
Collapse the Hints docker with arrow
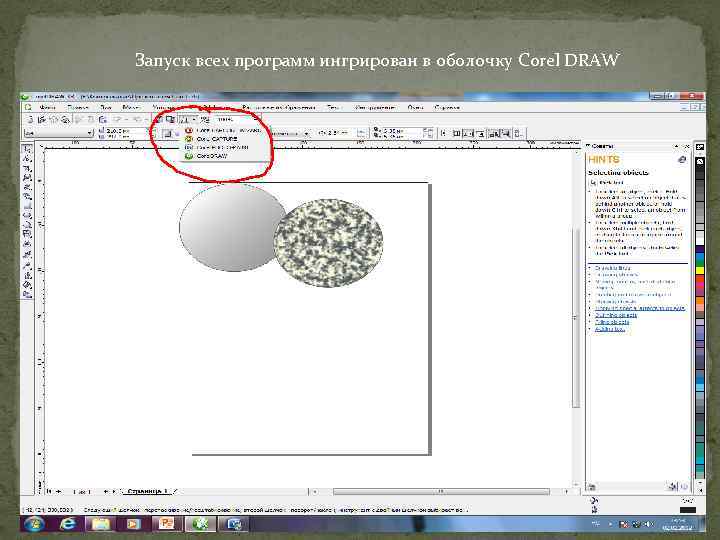pyautogui.click(x=676, y=146)
